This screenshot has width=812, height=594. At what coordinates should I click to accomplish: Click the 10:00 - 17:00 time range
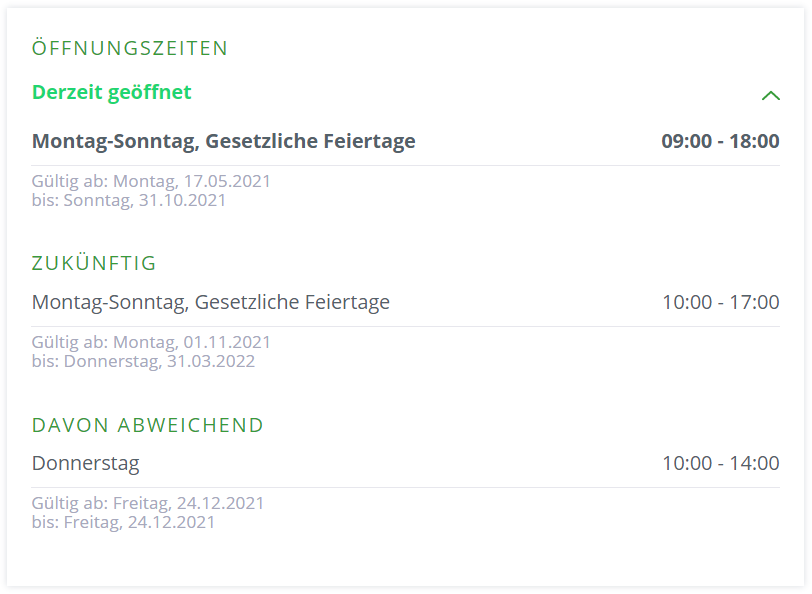(x=721, y=302)
